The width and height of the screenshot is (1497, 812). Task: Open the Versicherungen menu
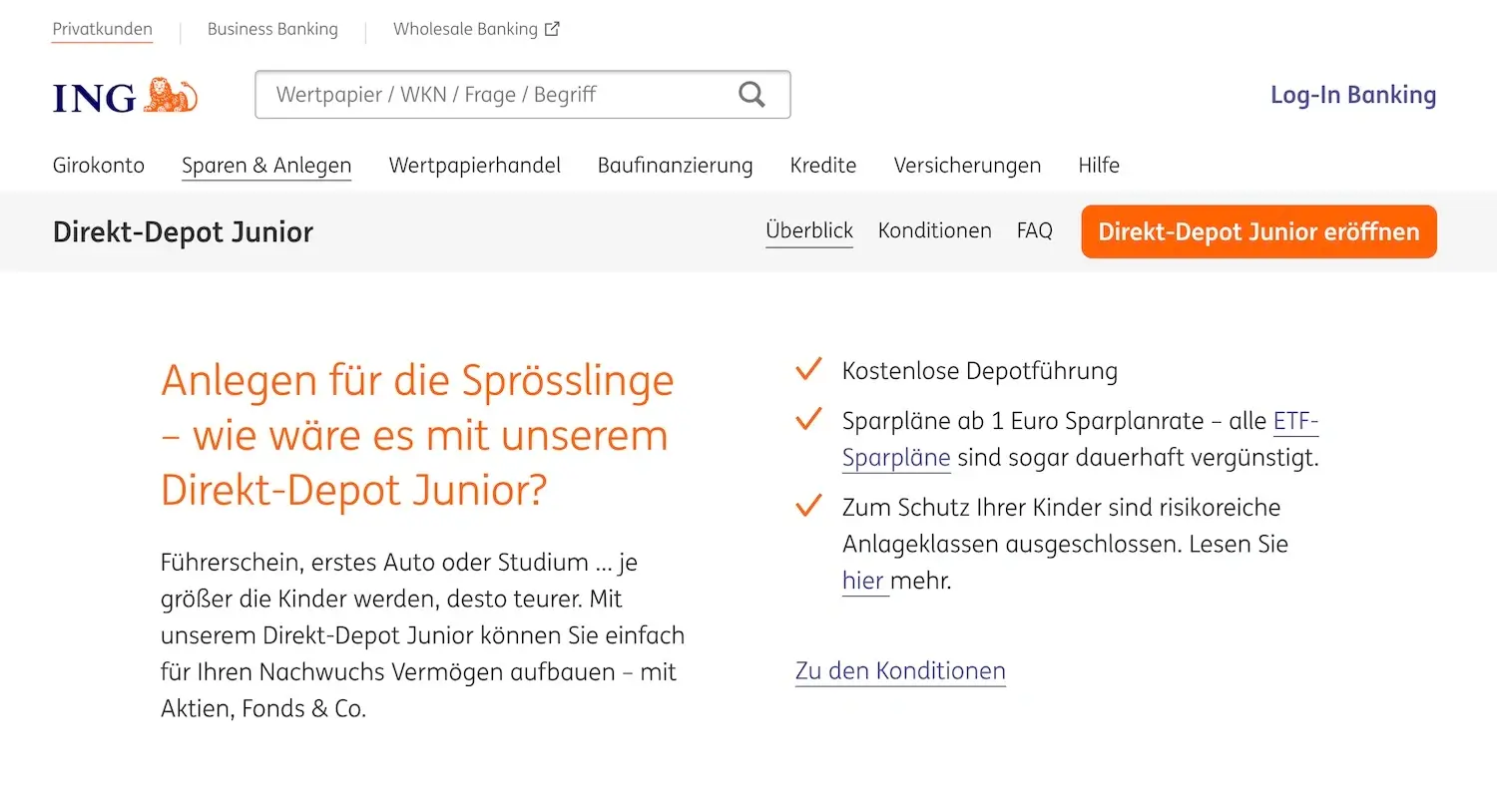[x=967, y=166]
